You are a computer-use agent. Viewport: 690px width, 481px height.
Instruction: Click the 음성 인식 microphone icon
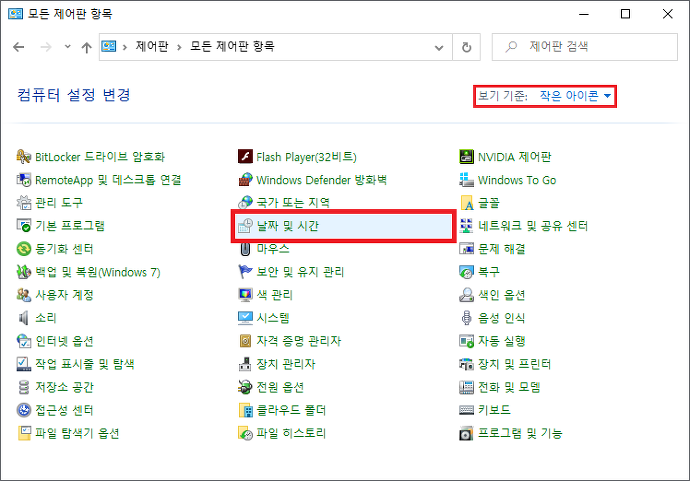466,318
